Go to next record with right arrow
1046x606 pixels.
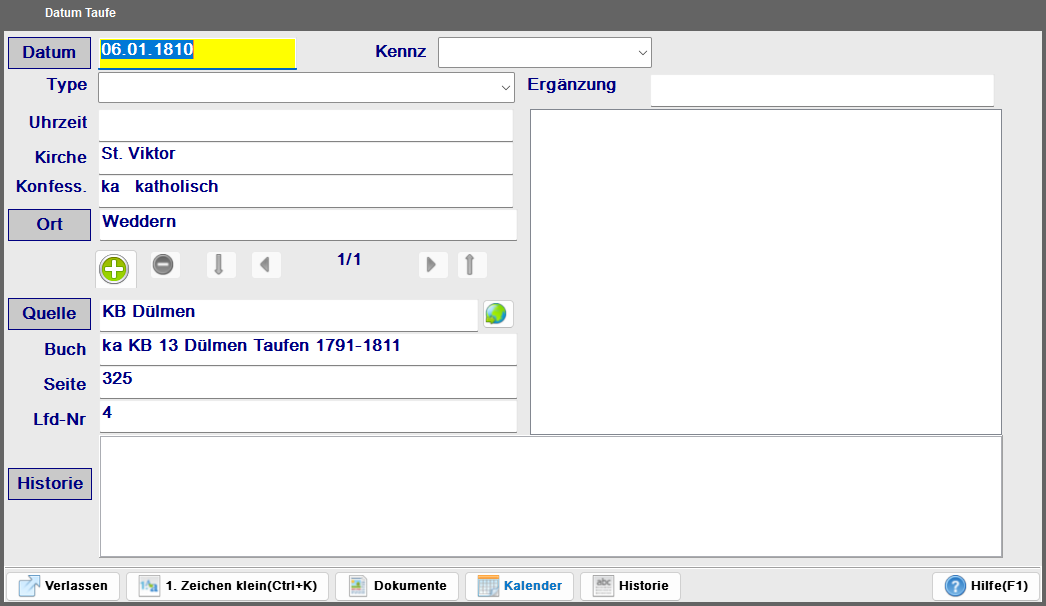(x=432, y=265)
